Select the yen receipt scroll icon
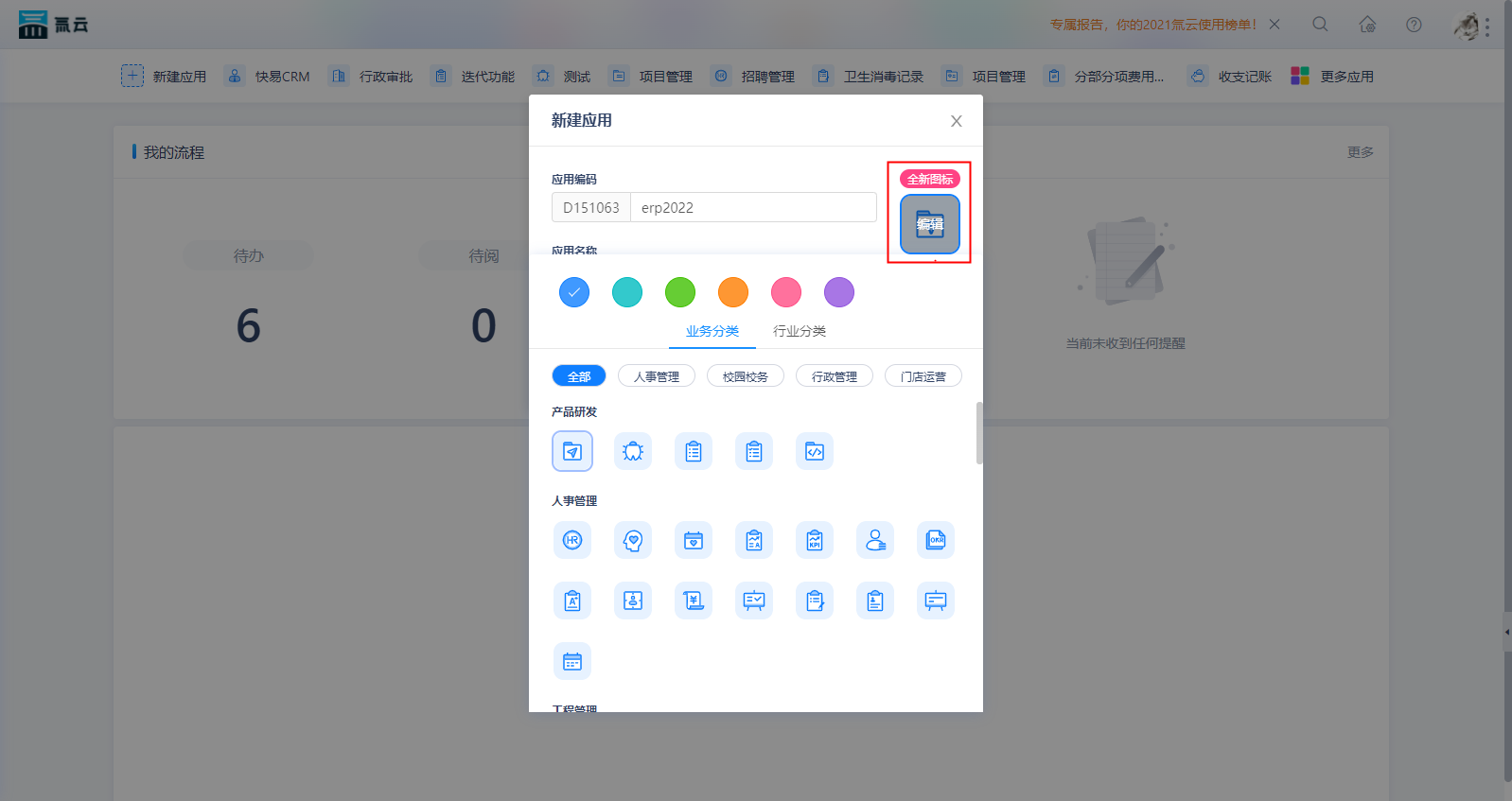The width and height of the screenshot is (1512, 801). tap(694, 601)
